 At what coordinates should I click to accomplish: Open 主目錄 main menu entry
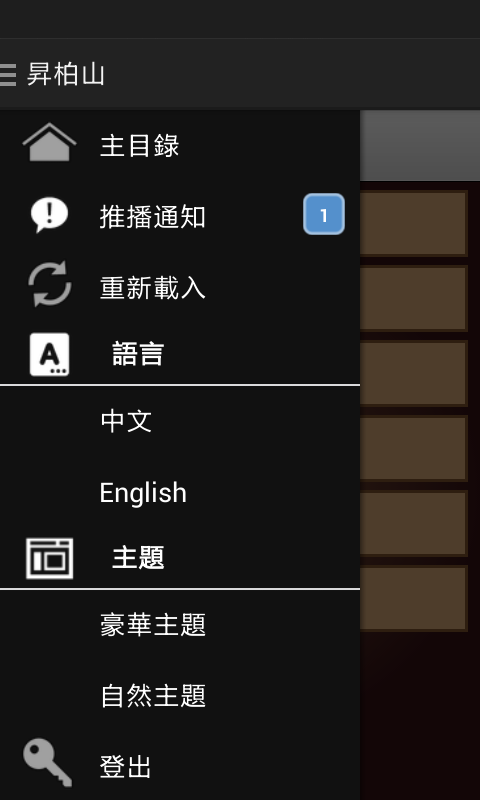(180, 145)
